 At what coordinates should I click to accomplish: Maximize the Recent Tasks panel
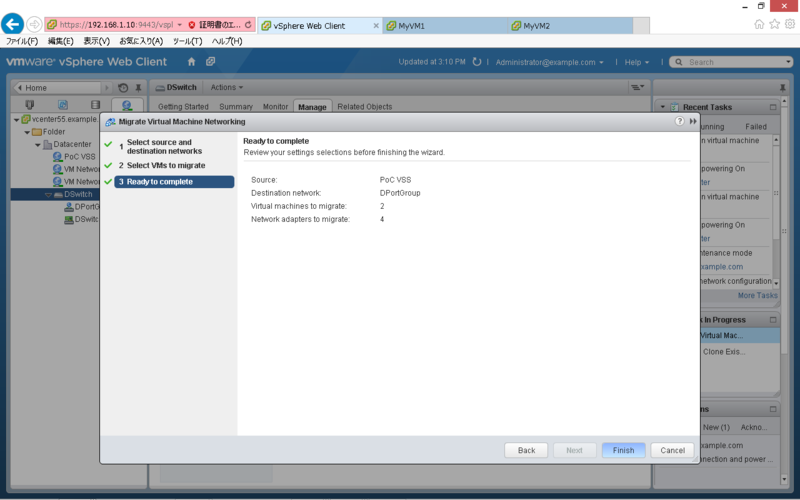(773, 107)
